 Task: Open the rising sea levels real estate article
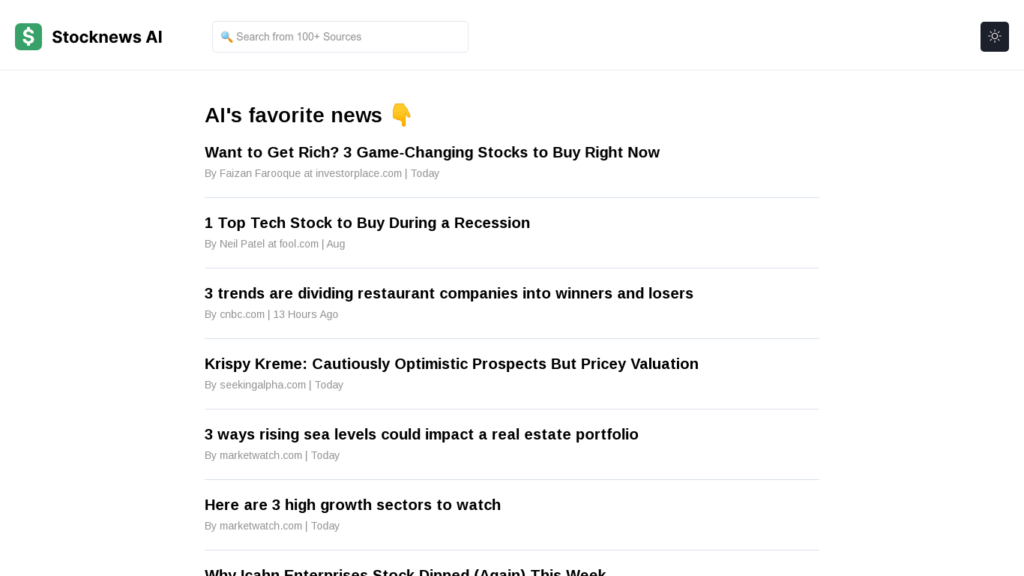pos(421,434)
